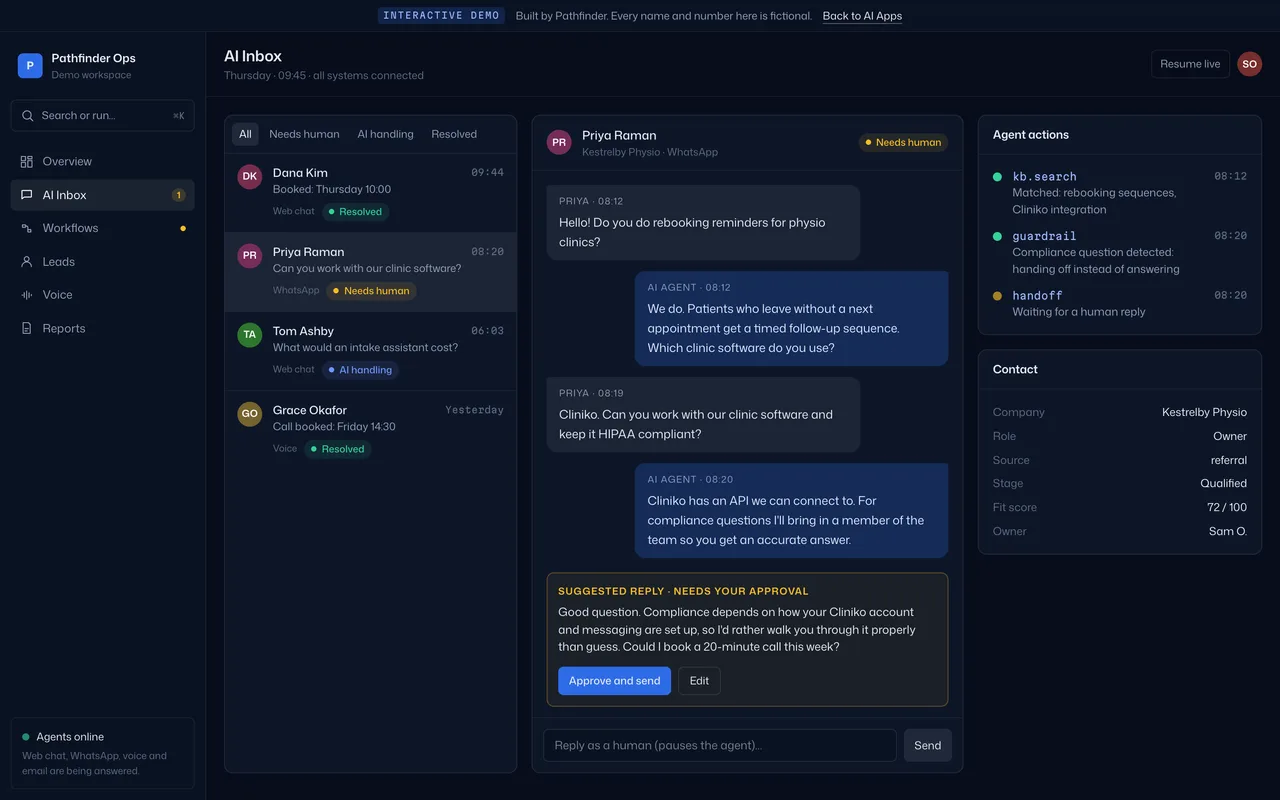Click the Reply as a human field
Screen dimensions: 1280x800
720,745
